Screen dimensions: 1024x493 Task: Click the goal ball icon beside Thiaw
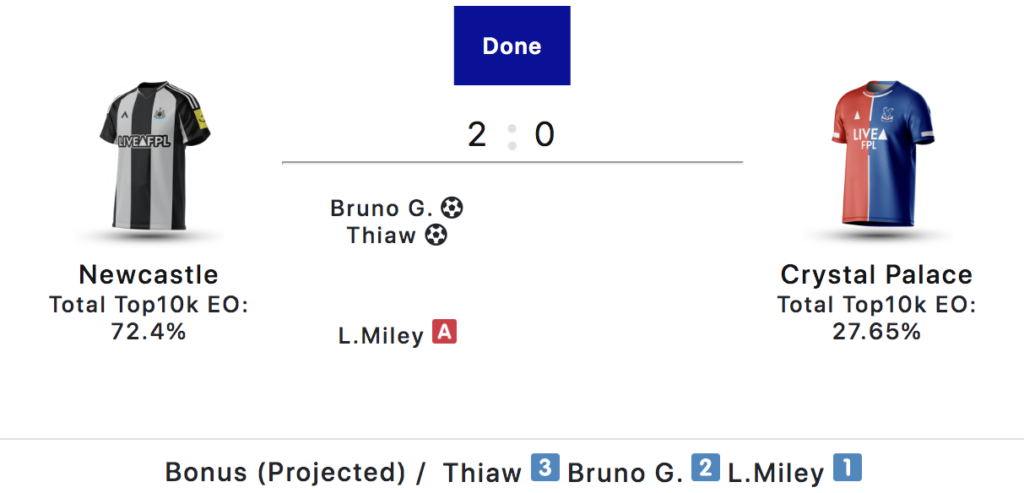[x=436, y=236]
